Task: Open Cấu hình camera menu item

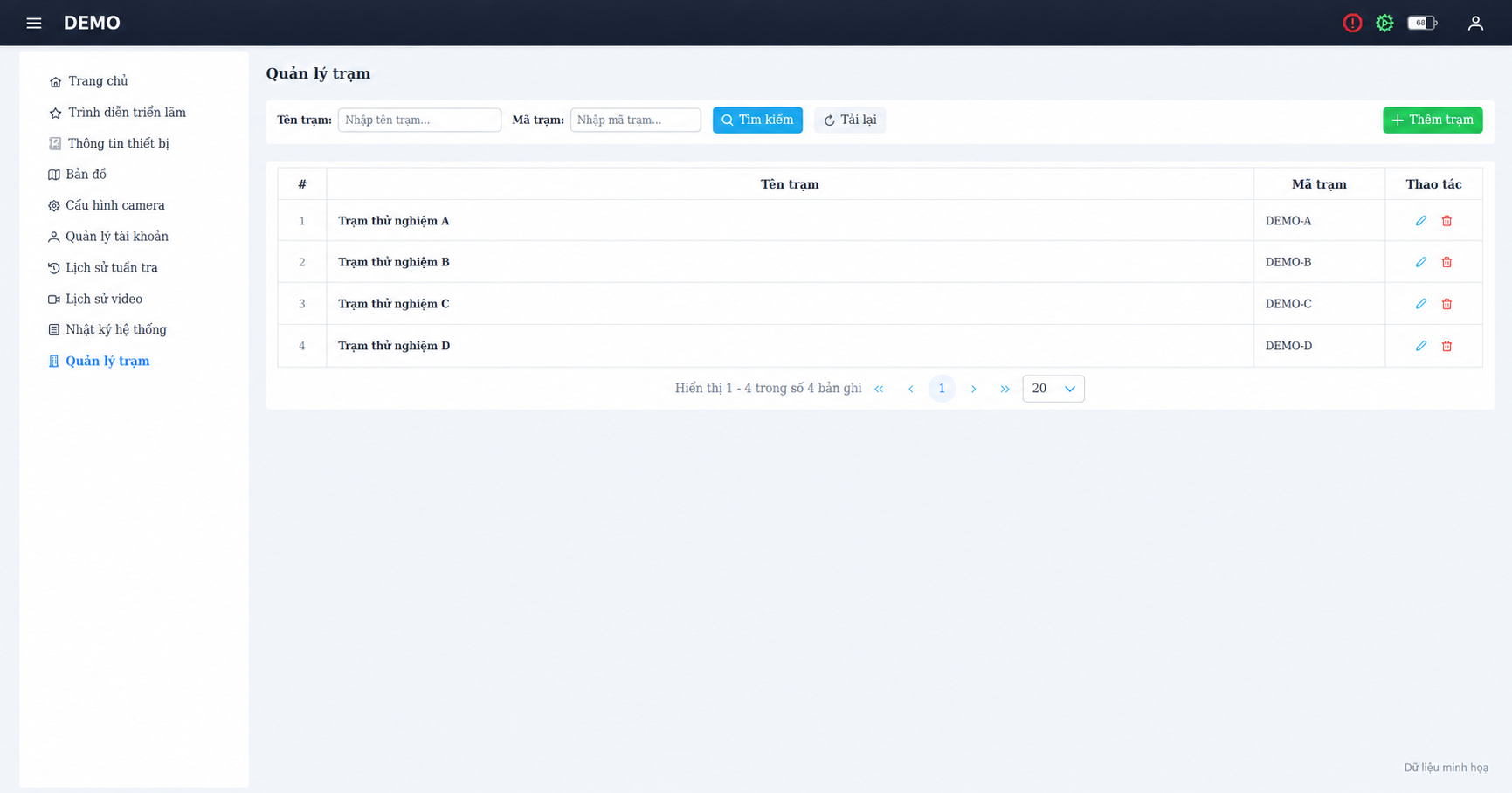Action: coord(107,205)
